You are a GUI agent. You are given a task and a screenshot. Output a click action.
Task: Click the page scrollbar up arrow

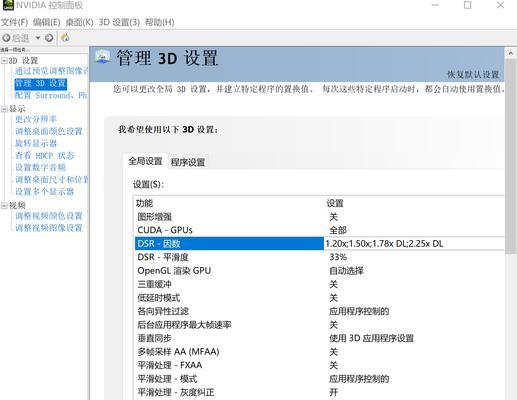[510, 53]
